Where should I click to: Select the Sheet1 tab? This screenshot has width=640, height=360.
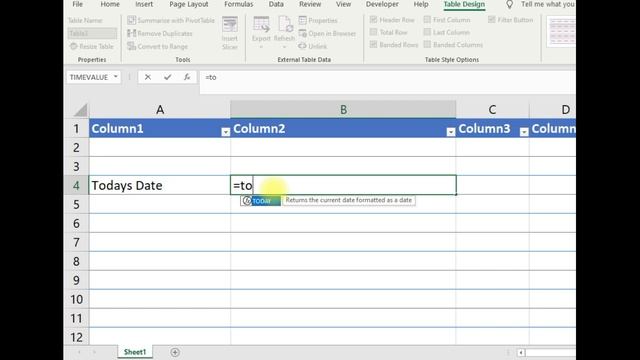click(135, 352)
